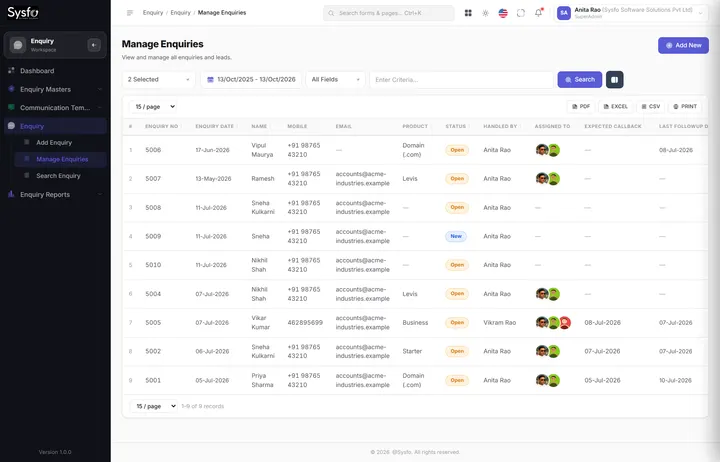Toggle the column view dark button
Viewport: 720px width, 462px height.
click(614, 79)
